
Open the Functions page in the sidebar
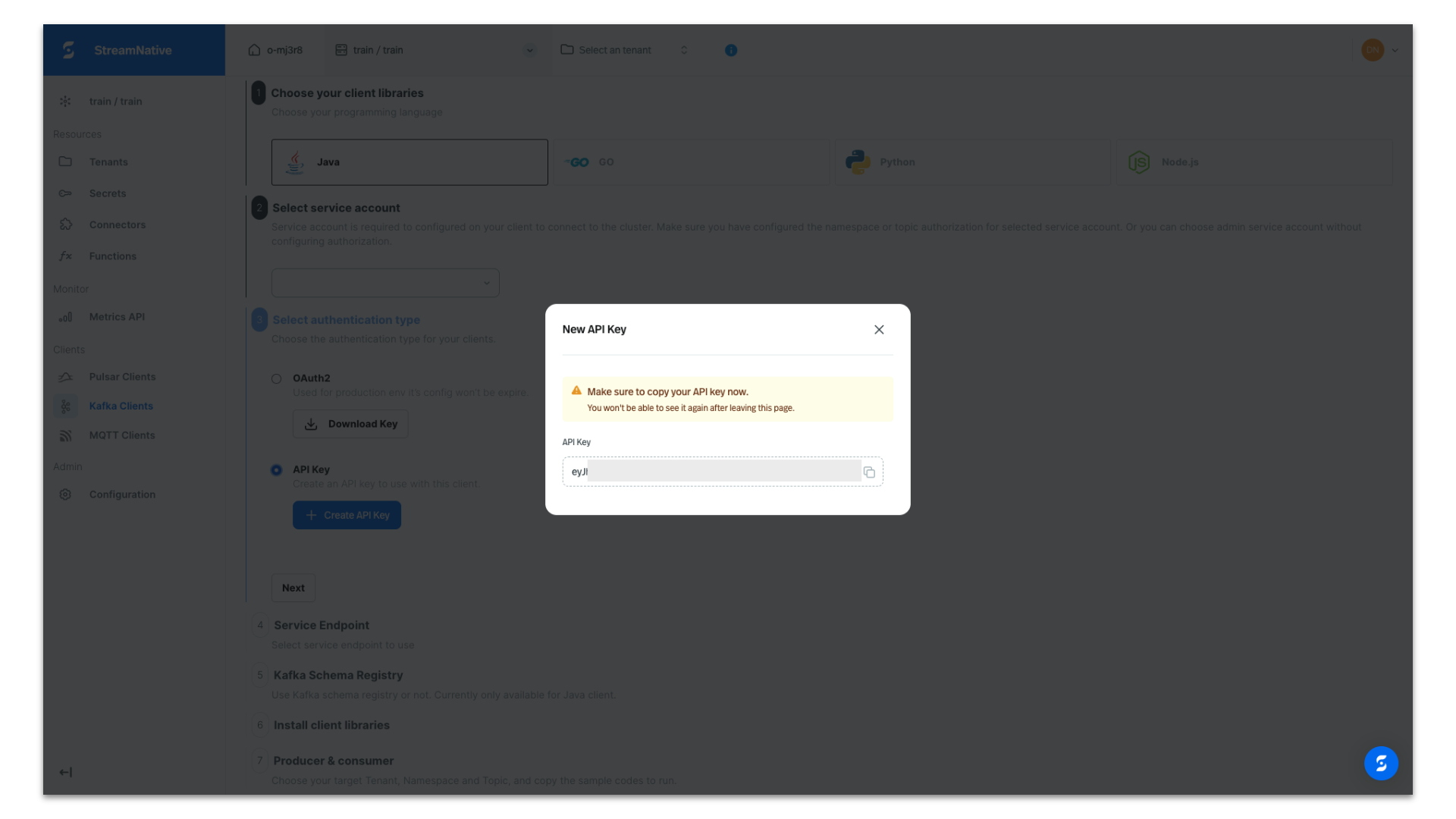tap(112, 256)
